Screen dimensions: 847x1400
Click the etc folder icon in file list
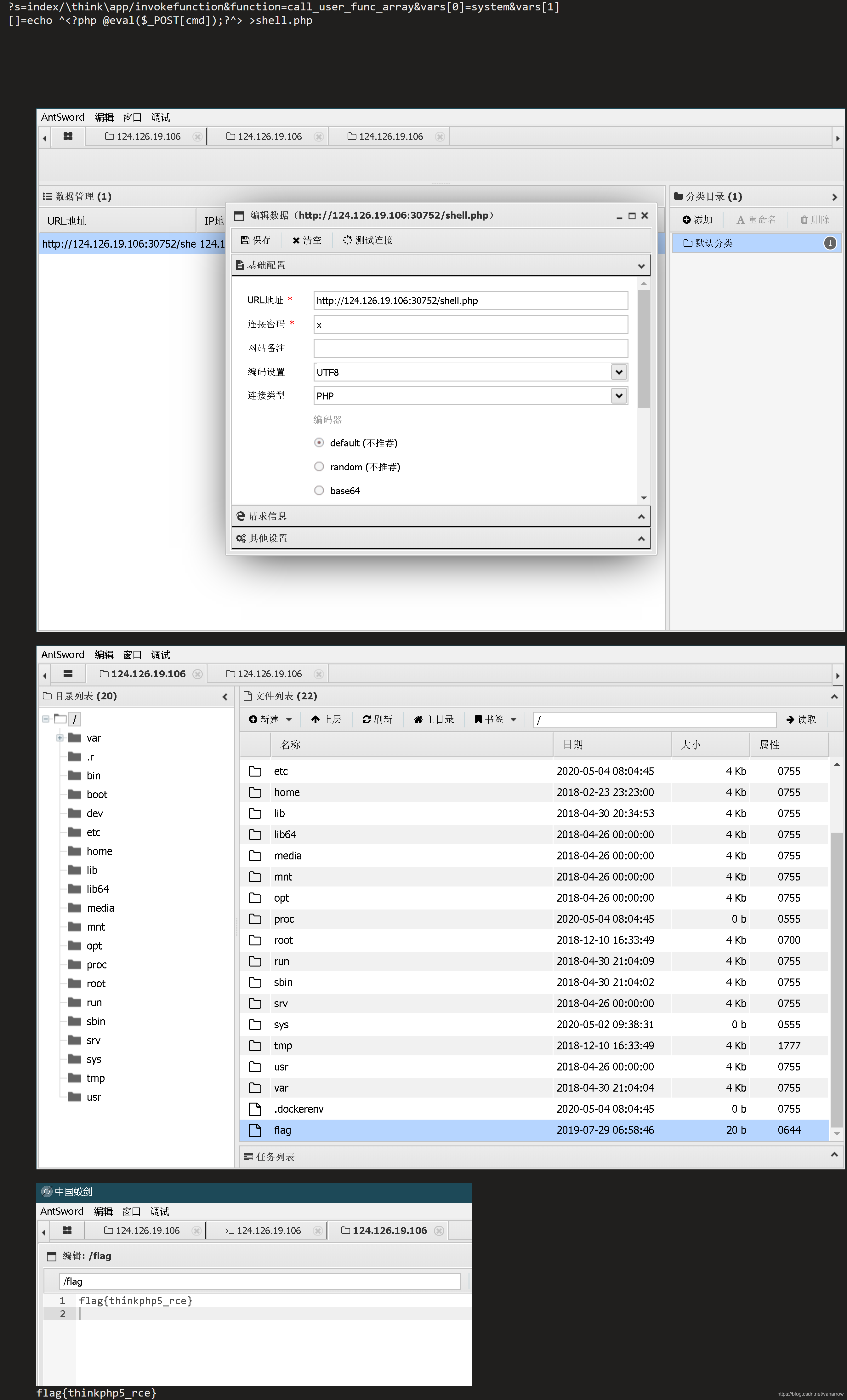click(255, 771)
